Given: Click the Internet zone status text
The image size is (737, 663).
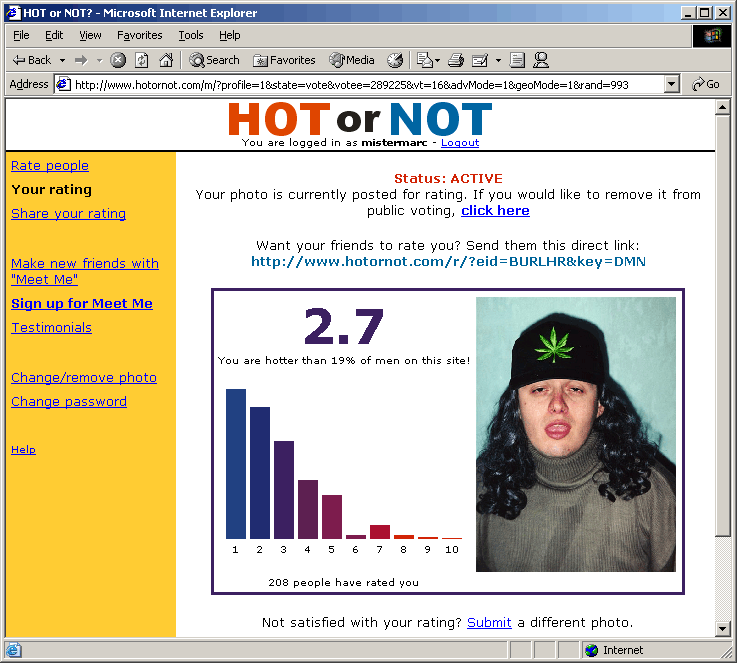Looking at the screenshot, I should point(623,650).
